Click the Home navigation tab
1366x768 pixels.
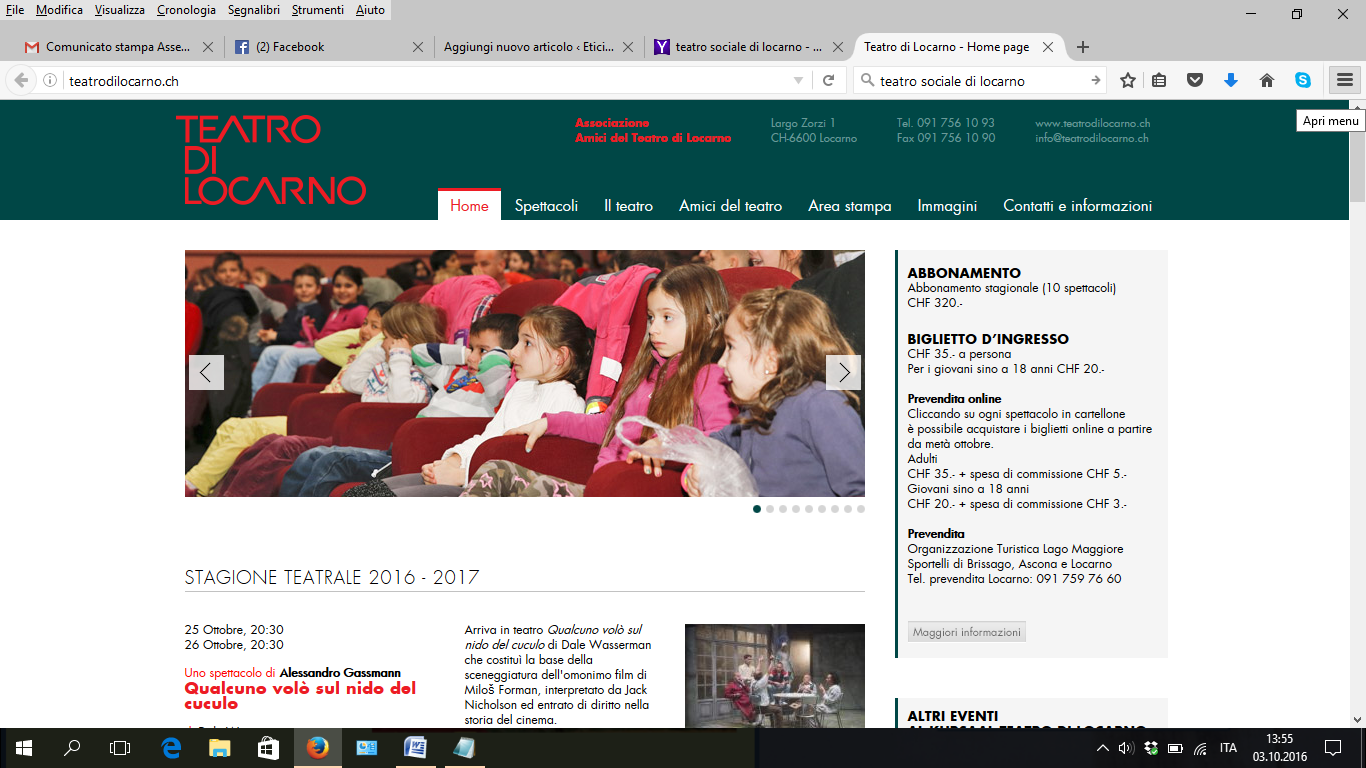pyautogui.click(x=469, y=205)
